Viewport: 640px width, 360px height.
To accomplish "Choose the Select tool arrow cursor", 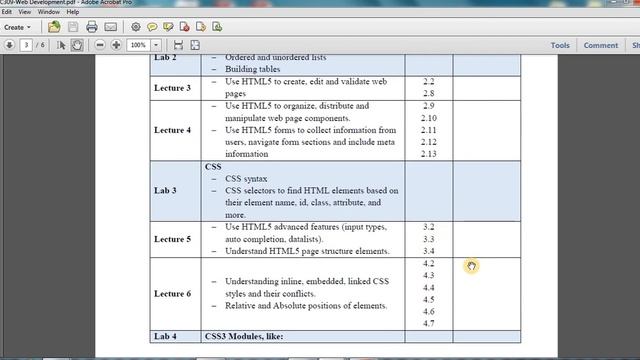I will pos(61,45).
